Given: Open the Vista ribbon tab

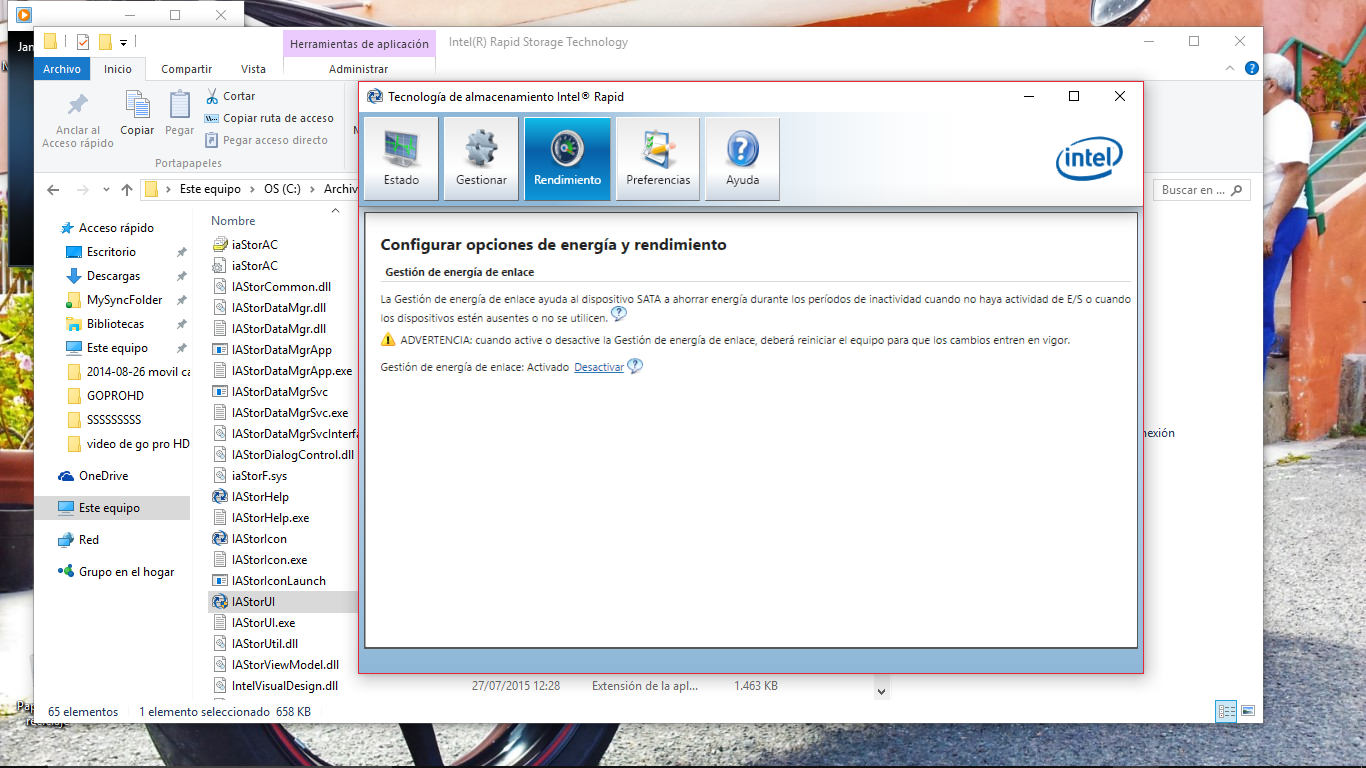Looking at the screenshot, I should (253, 69).
